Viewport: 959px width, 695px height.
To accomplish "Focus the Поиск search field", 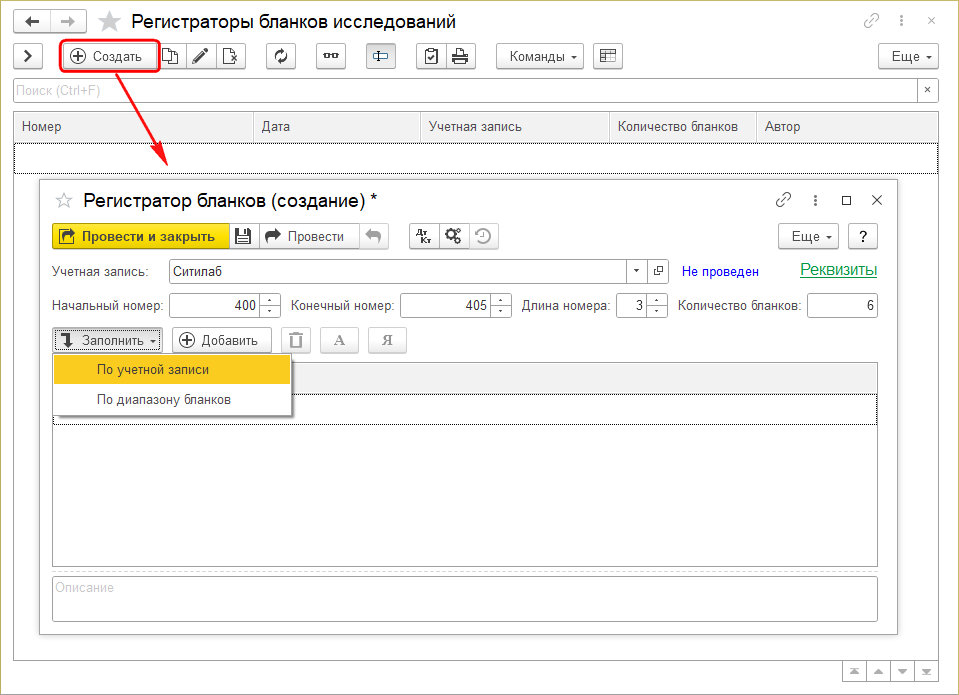I will pyautogui.click(x=465, y=91).
